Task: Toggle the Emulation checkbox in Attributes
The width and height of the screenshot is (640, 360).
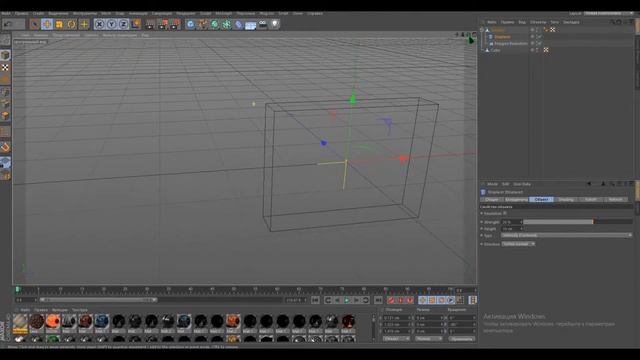Action: pos(505,213)
